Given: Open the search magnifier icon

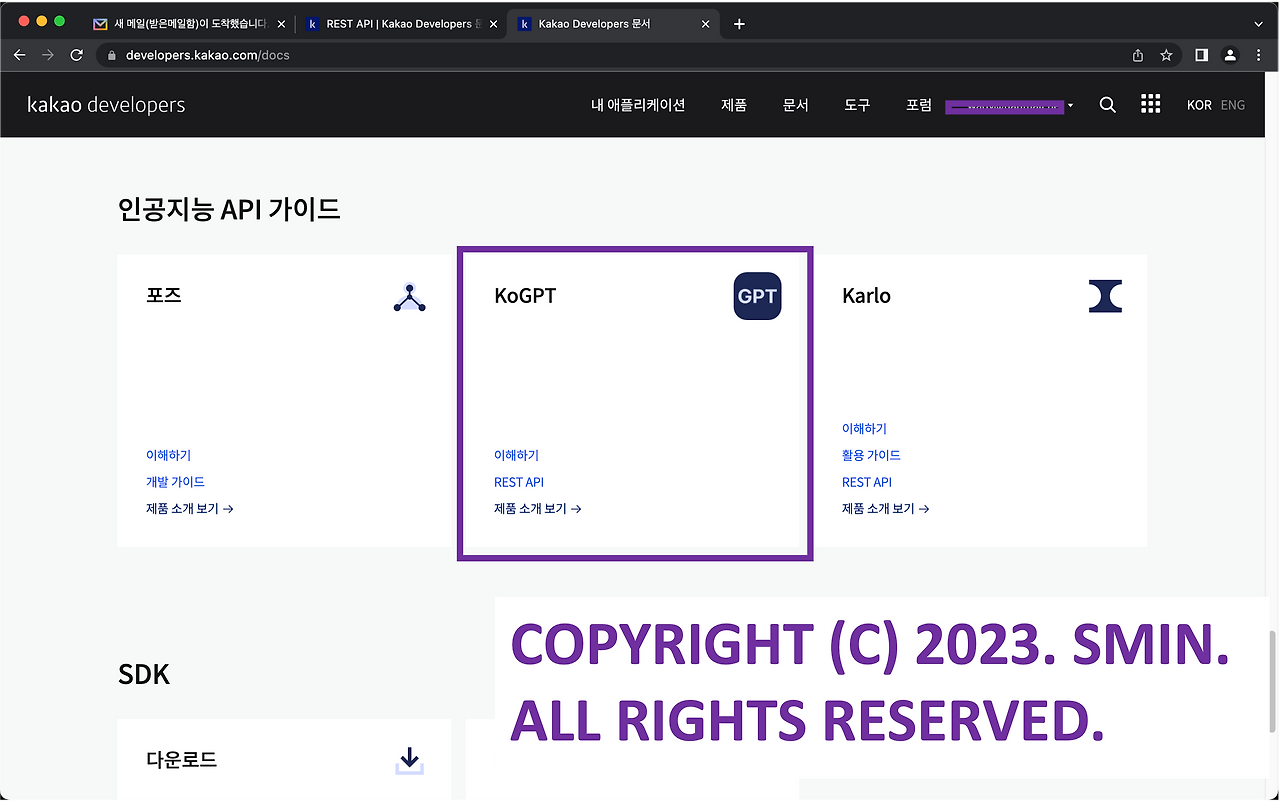Looking at the screenshot, I should 1107,105.
